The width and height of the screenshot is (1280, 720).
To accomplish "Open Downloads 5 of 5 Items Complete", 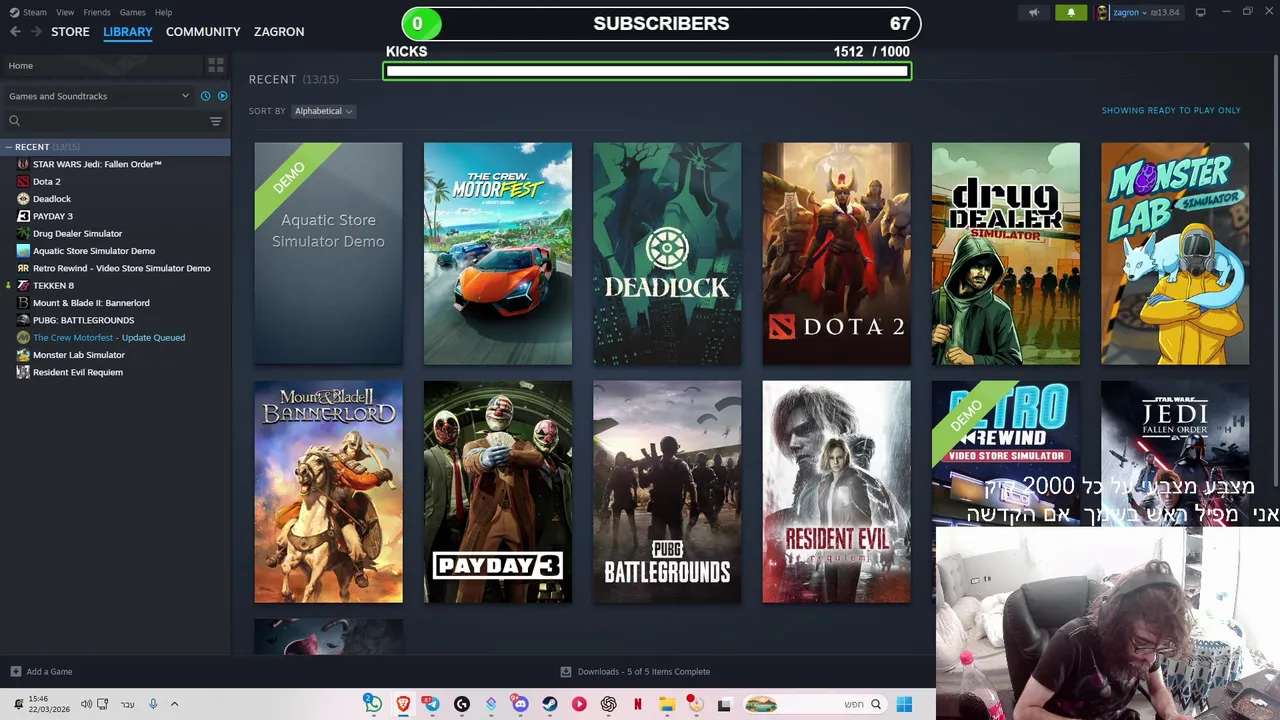I will [x=644, y=671].
